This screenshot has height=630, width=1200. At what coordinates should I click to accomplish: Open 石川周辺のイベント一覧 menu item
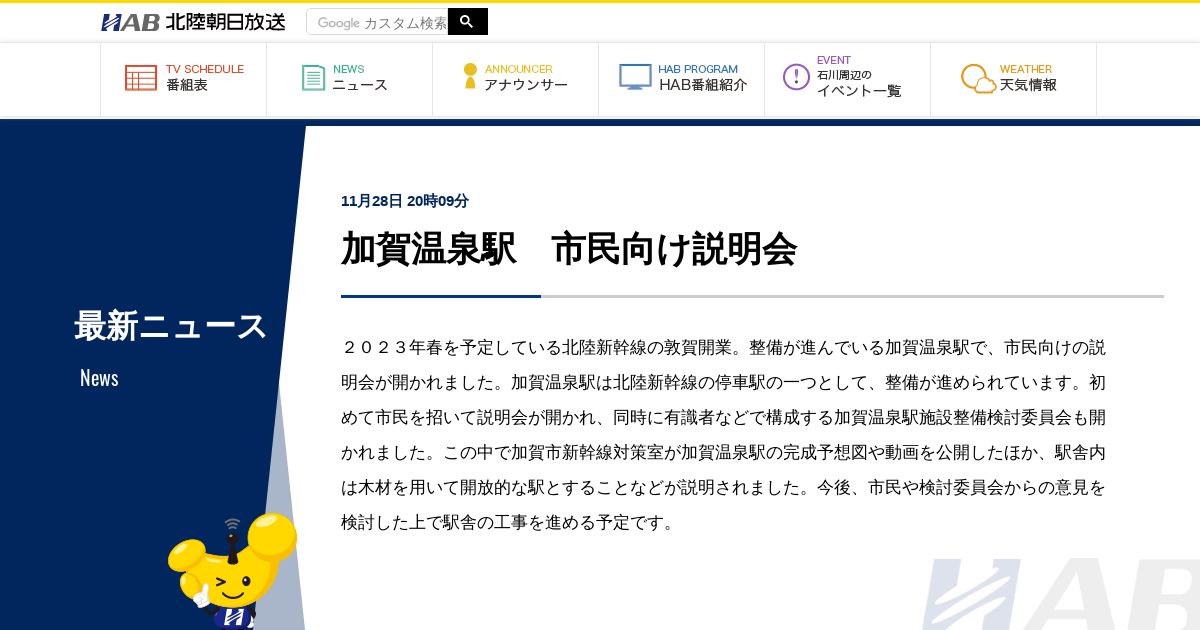point(848,79)
